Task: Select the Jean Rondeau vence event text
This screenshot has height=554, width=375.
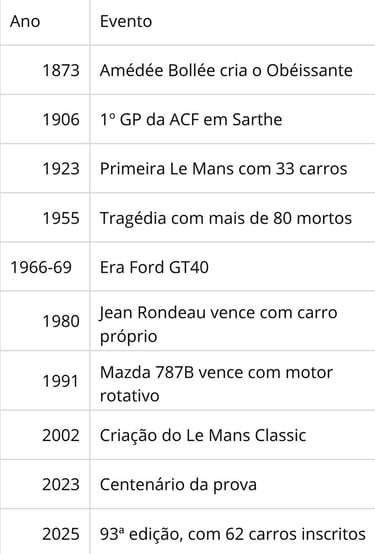Action: pos(218,324)
